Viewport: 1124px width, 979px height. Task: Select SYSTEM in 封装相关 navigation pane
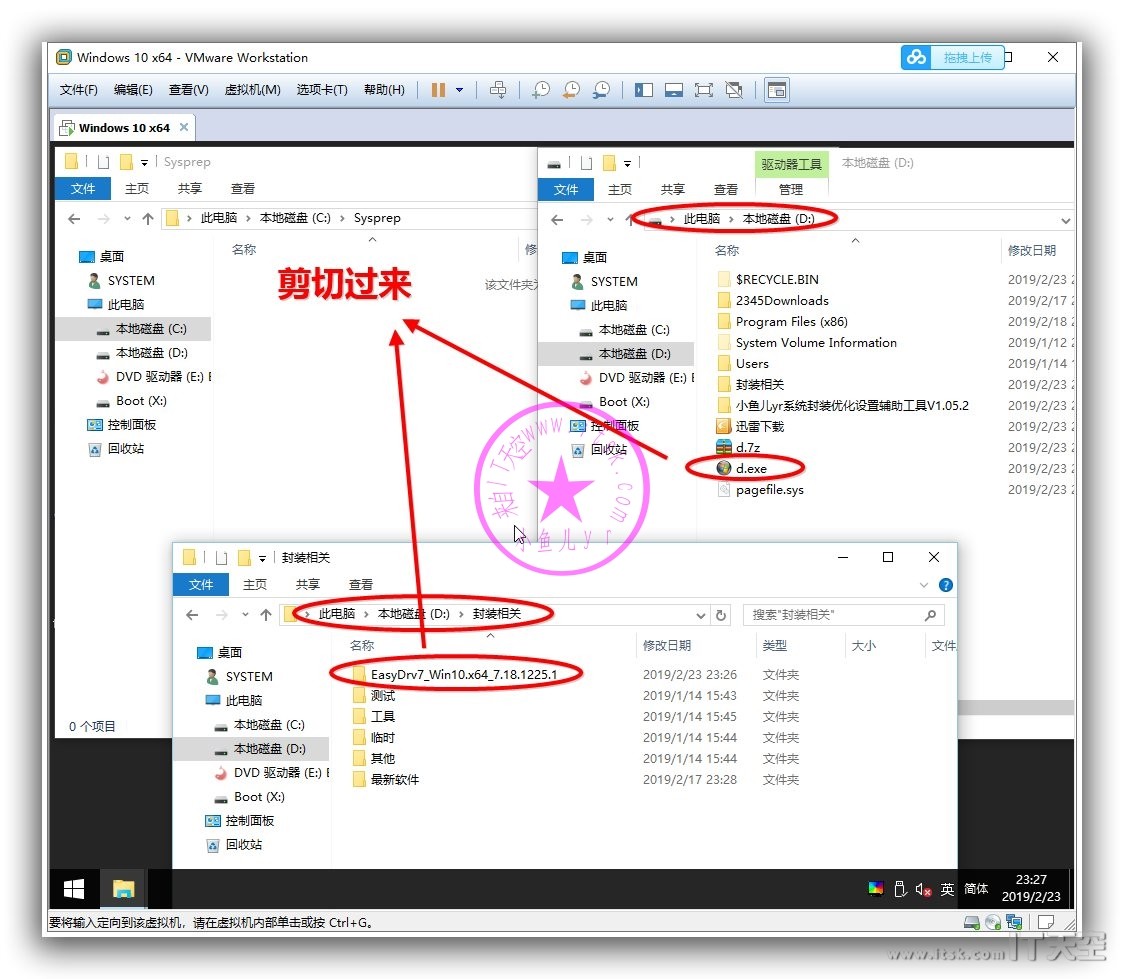[x=252, y=676]
